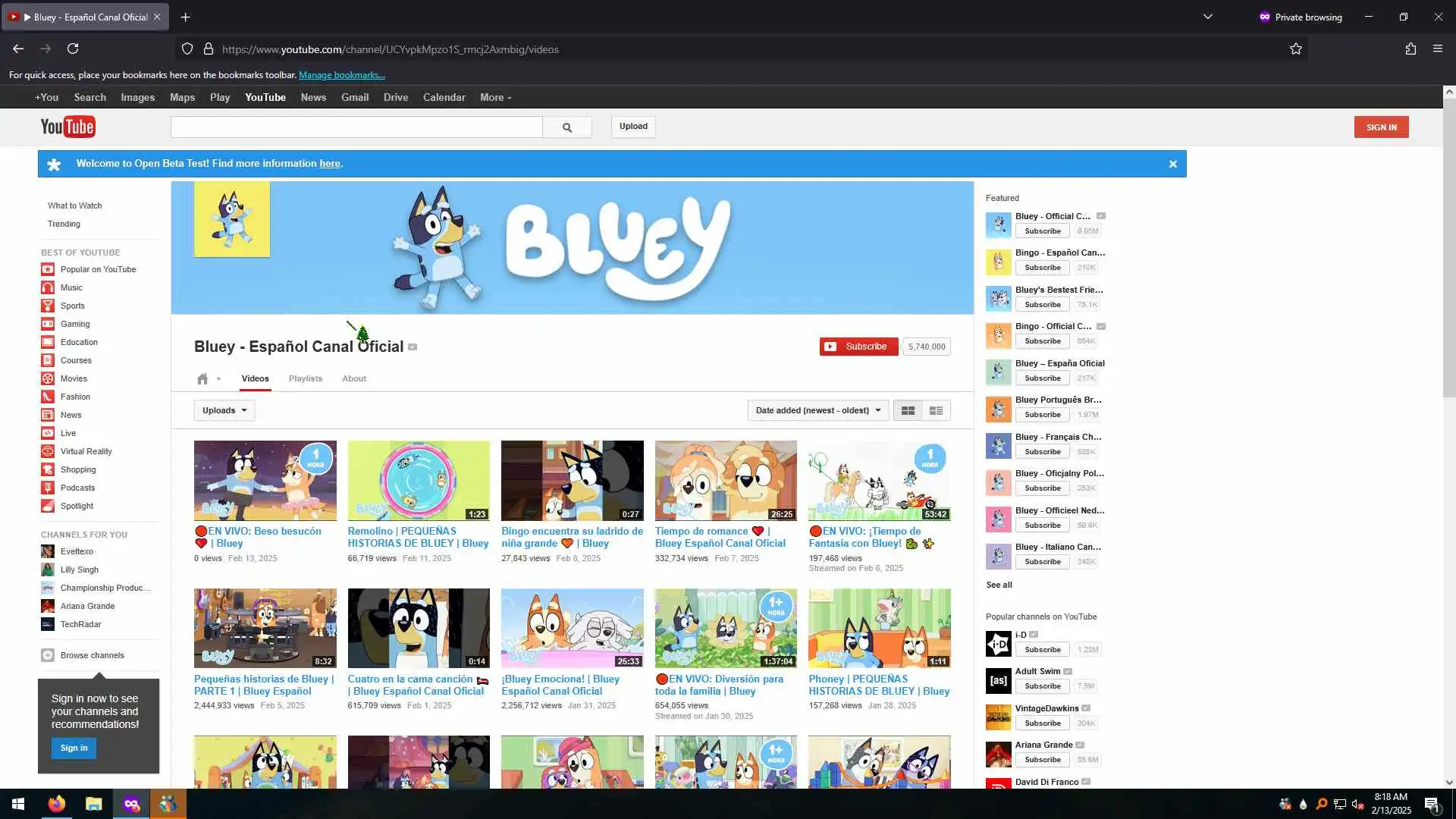The height and width of the screenshot is (819, 1456).
Task: Open Firefox from the Windows taskbar
Action: (x=57, y=804)
